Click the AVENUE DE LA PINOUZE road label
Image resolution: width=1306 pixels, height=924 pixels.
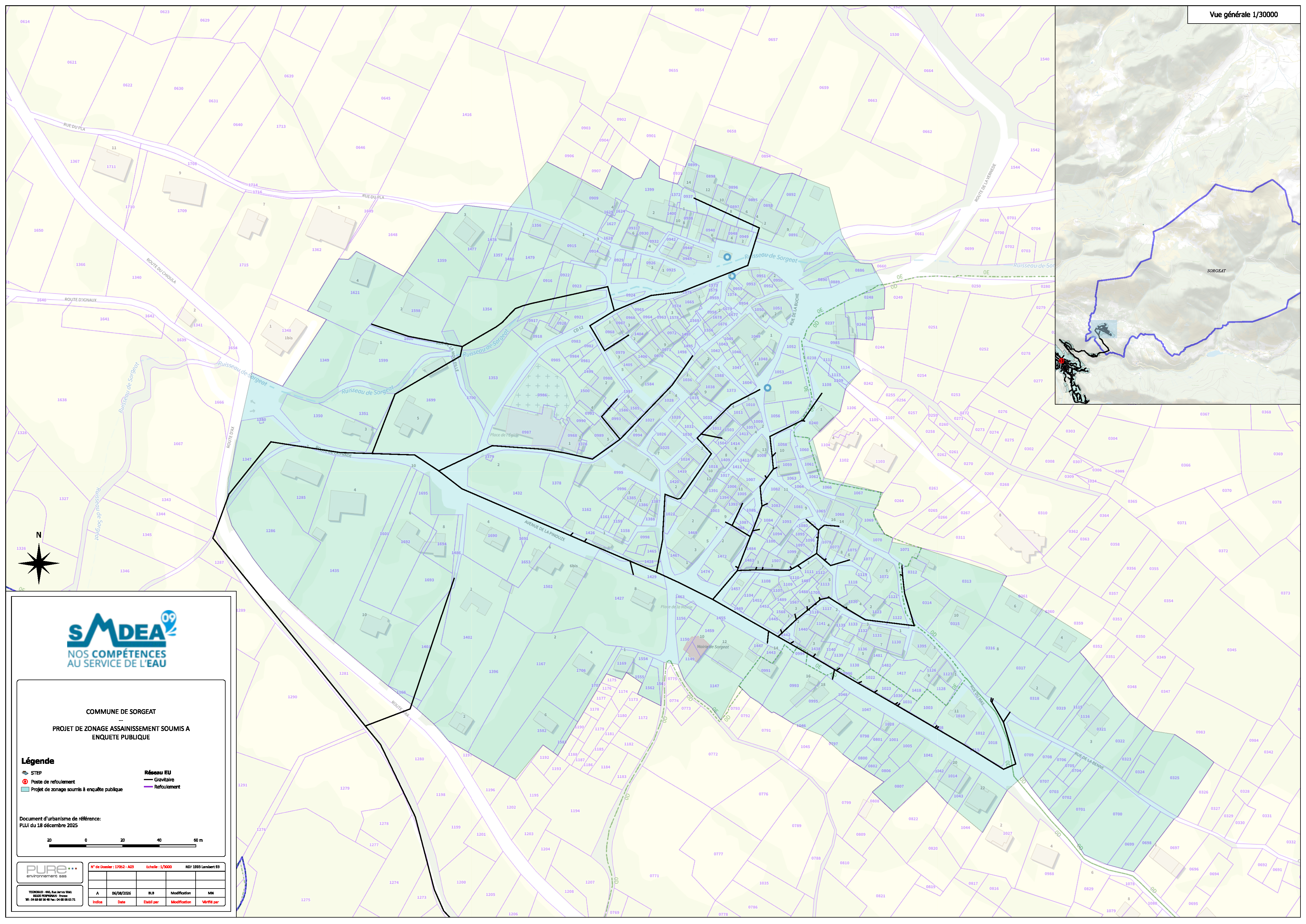(545, 530)
